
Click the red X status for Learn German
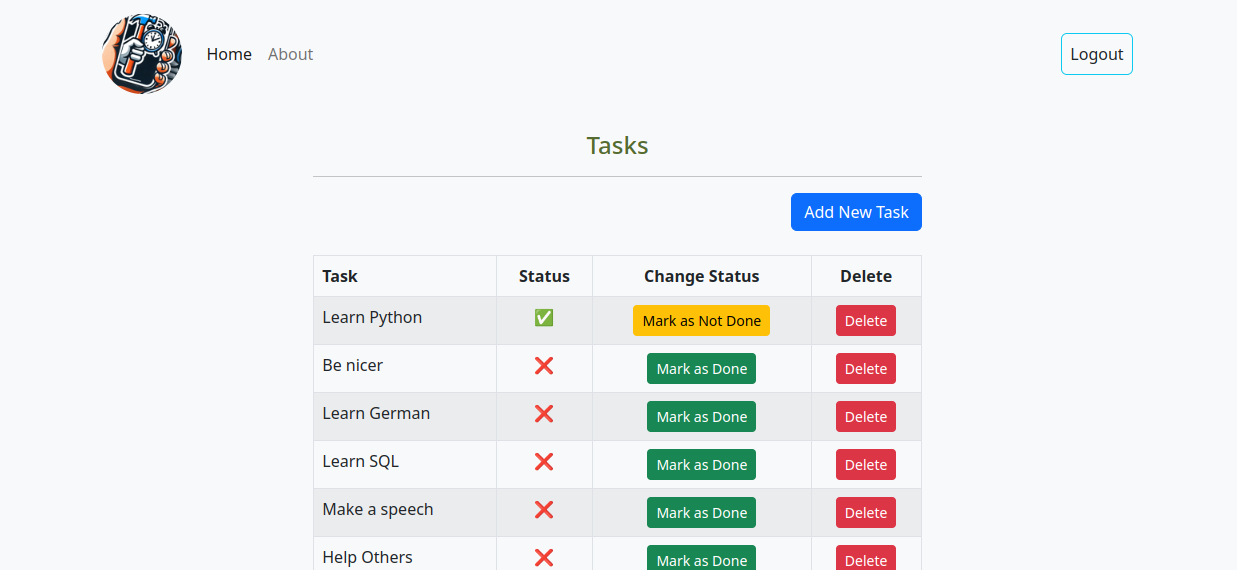[x=544, y=414]
